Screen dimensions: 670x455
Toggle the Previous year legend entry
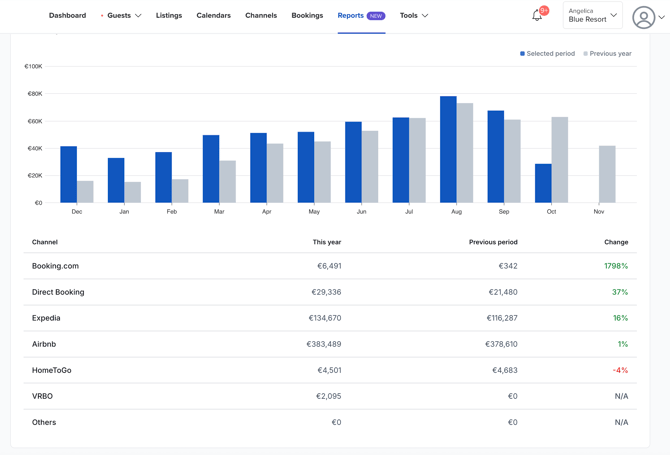click(607, 53)
